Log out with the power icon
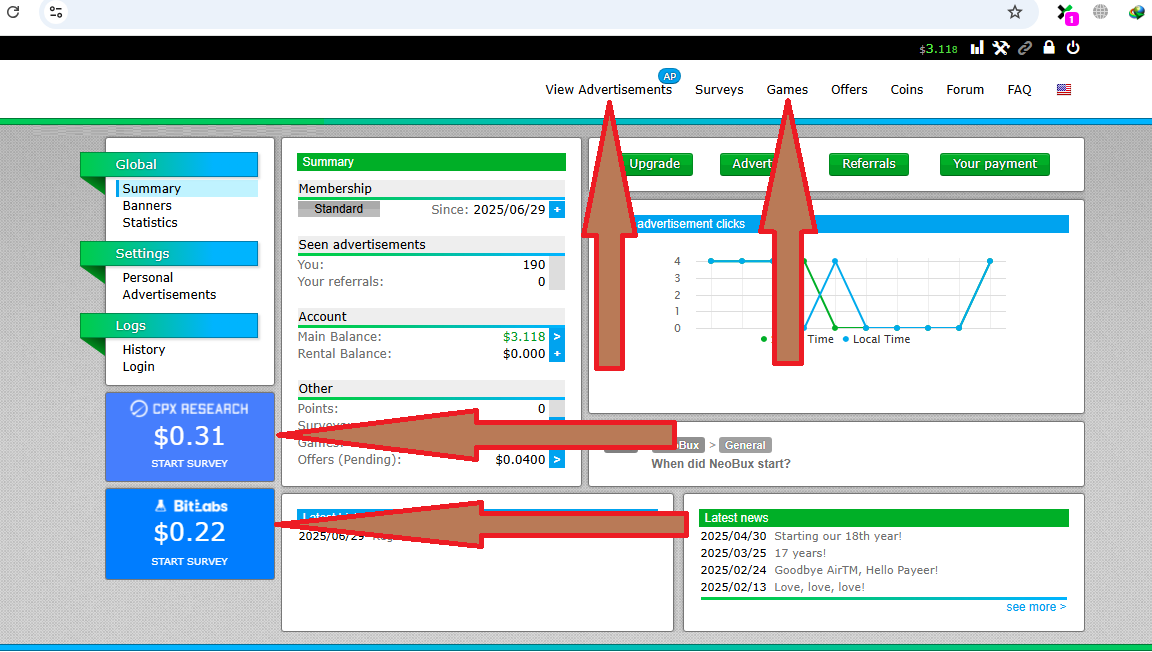 (1073, 47)
